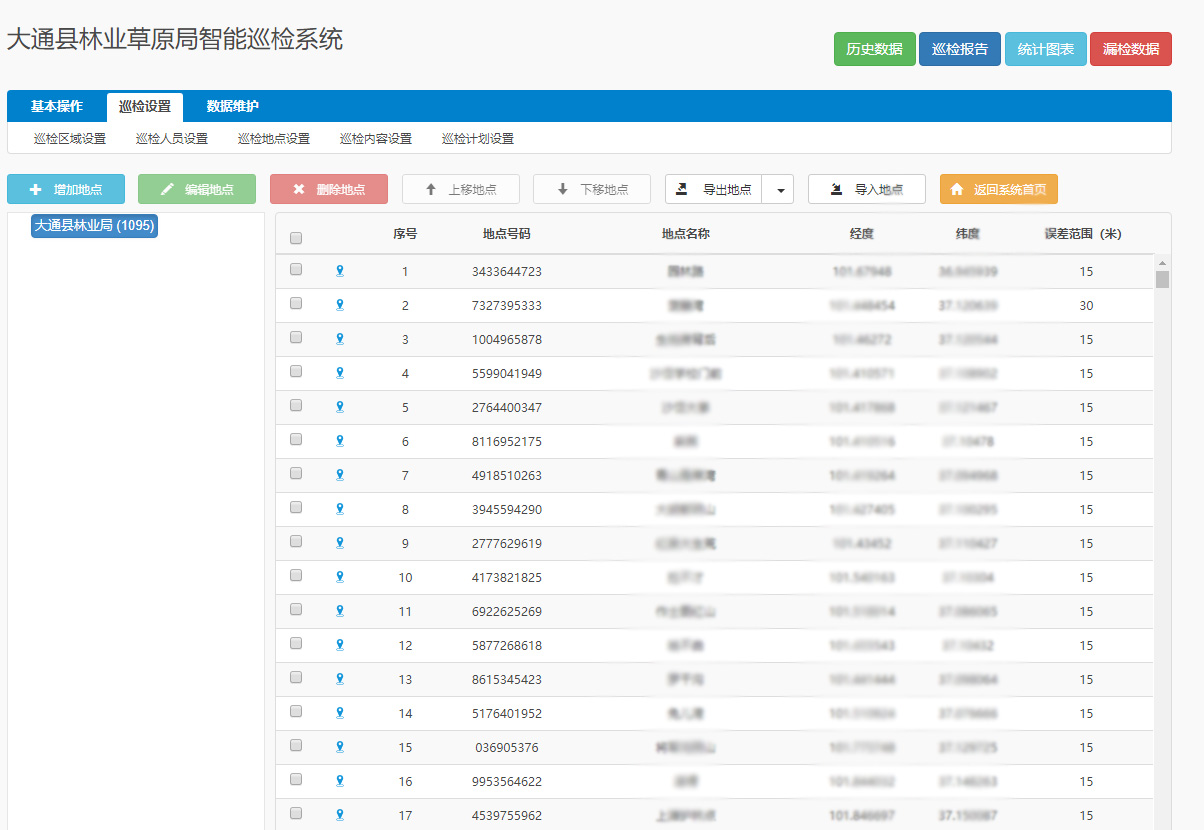Switch to the 数据维护 tab
Image resolution: width=1204 pixels, height=830 pixels.
(232, 106)
